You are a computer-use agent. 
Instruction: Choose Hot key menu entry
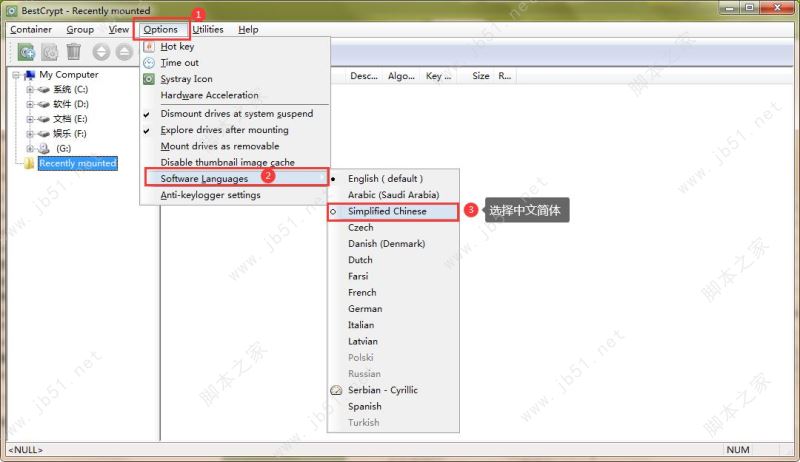click(x=235, y=46)
